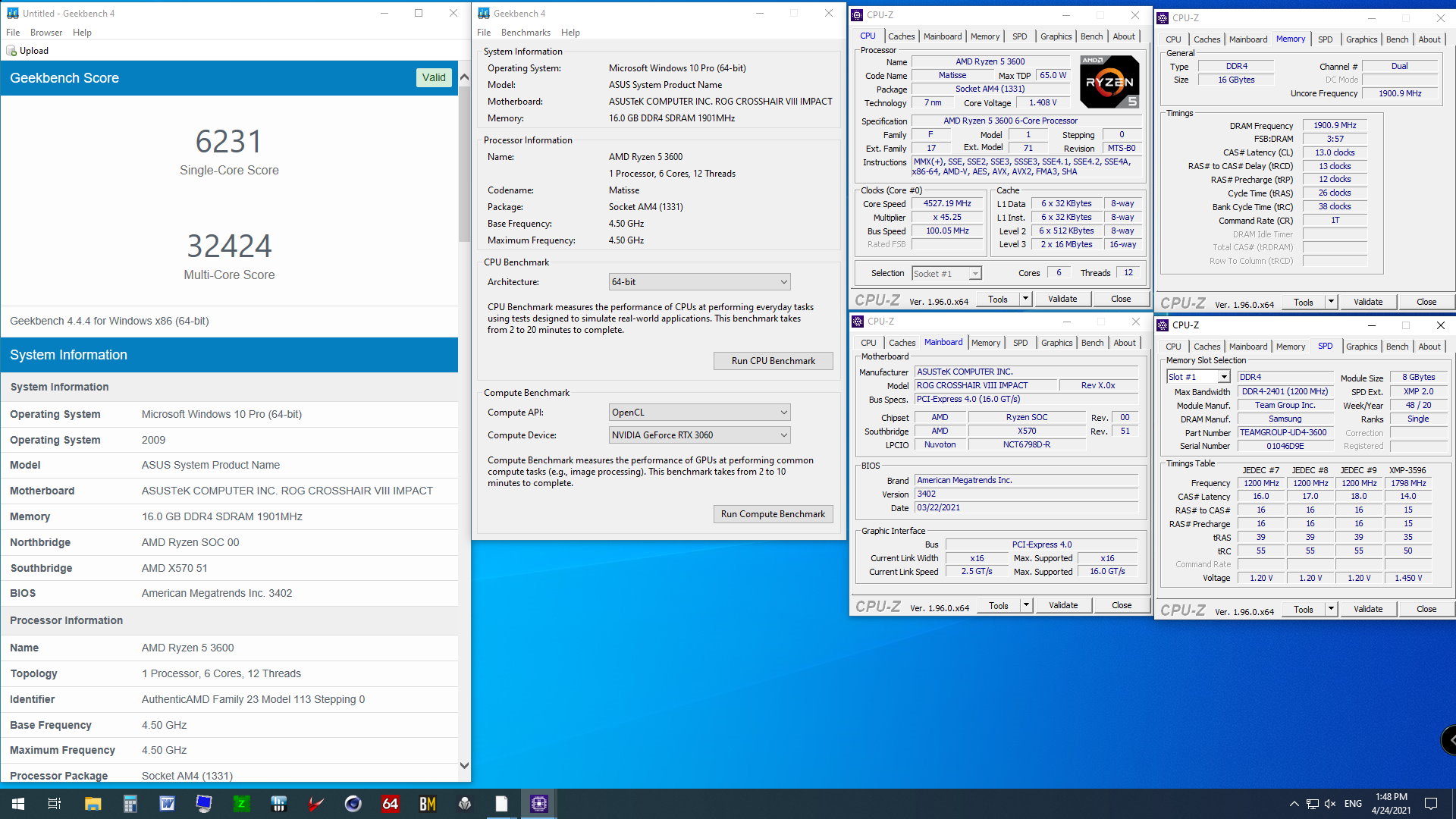Click the Part Number TEAMGROUP-UD4-3600 field
The width and height of the screenshot is (1456, 819).
(x=1285, y=433)
